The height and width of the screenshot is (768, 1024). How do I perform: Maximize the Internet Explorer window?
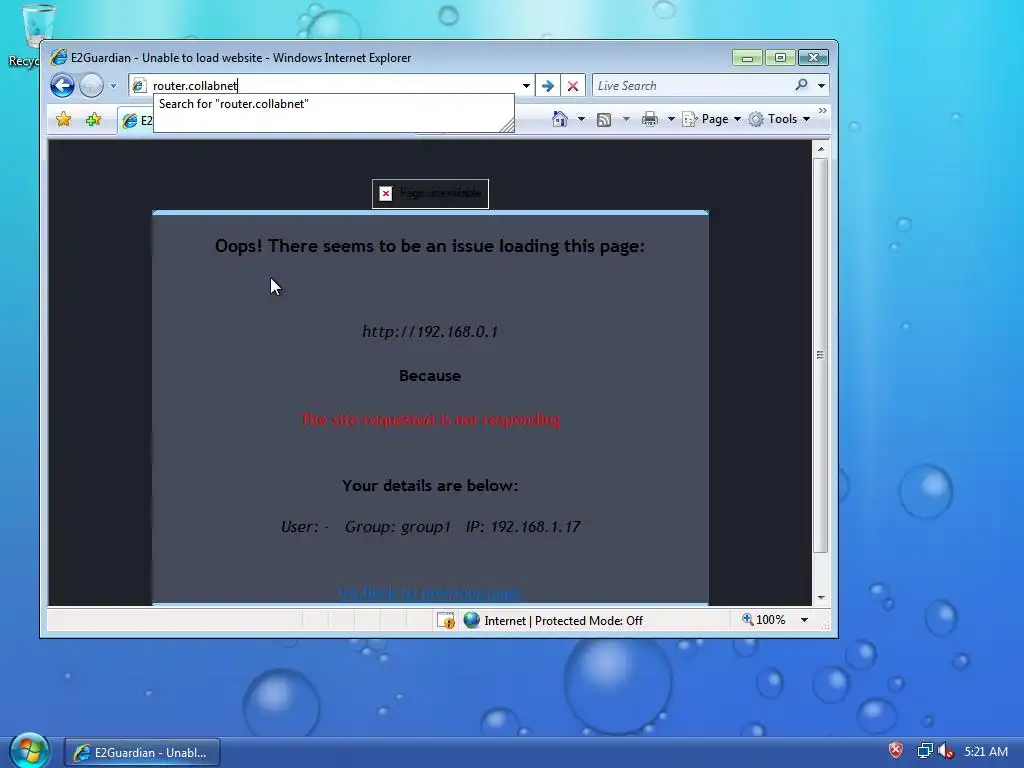(x=780, y=57)
